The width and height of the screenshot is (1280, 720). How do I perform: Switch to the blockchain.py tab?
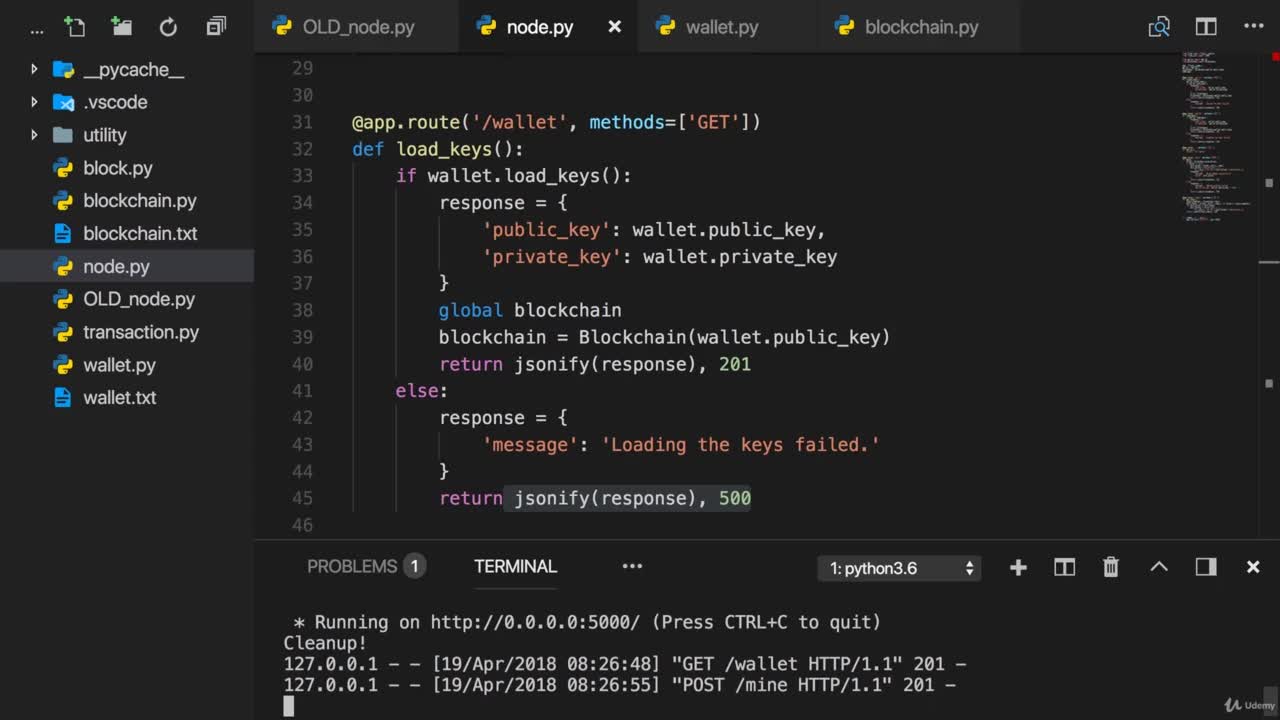point(921,27)
